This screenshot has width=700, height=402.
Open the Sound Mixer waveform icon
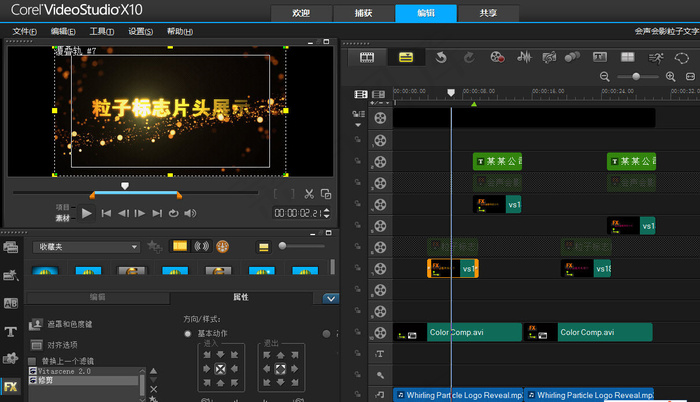coord(522,57)
